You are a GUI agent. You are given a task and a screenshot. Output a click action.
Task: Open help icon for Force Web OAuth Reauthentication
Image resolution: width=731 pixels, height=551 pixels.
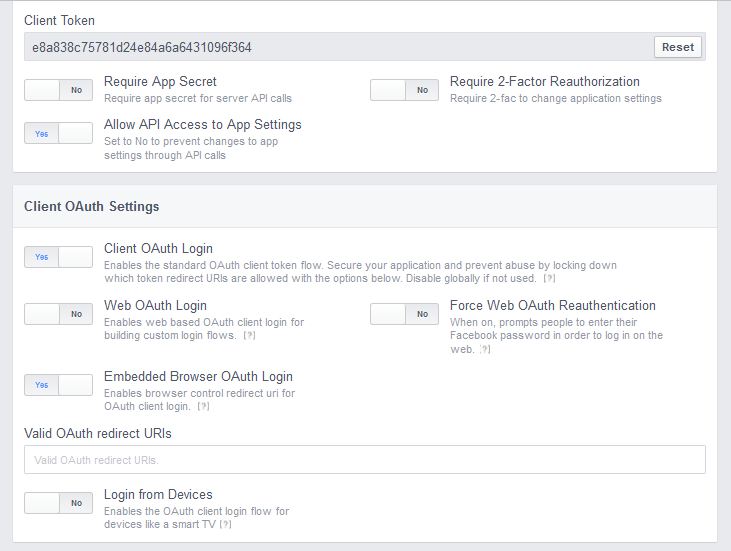pyautogui.click(x=485, y=350)
